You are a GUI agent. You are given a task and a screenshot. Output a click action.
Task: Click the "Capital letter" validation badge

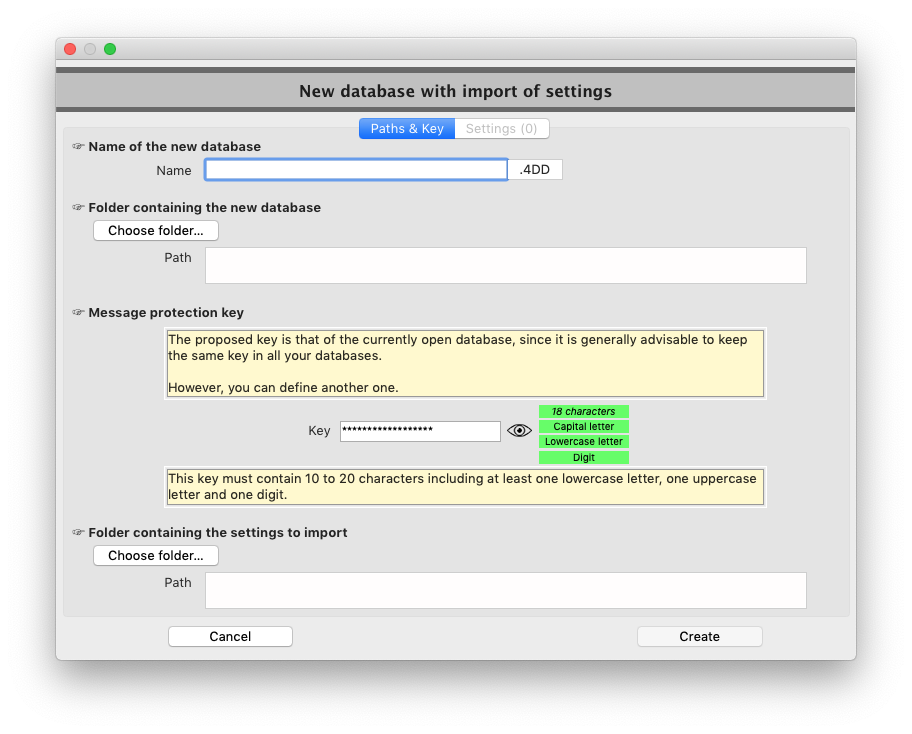583,426
